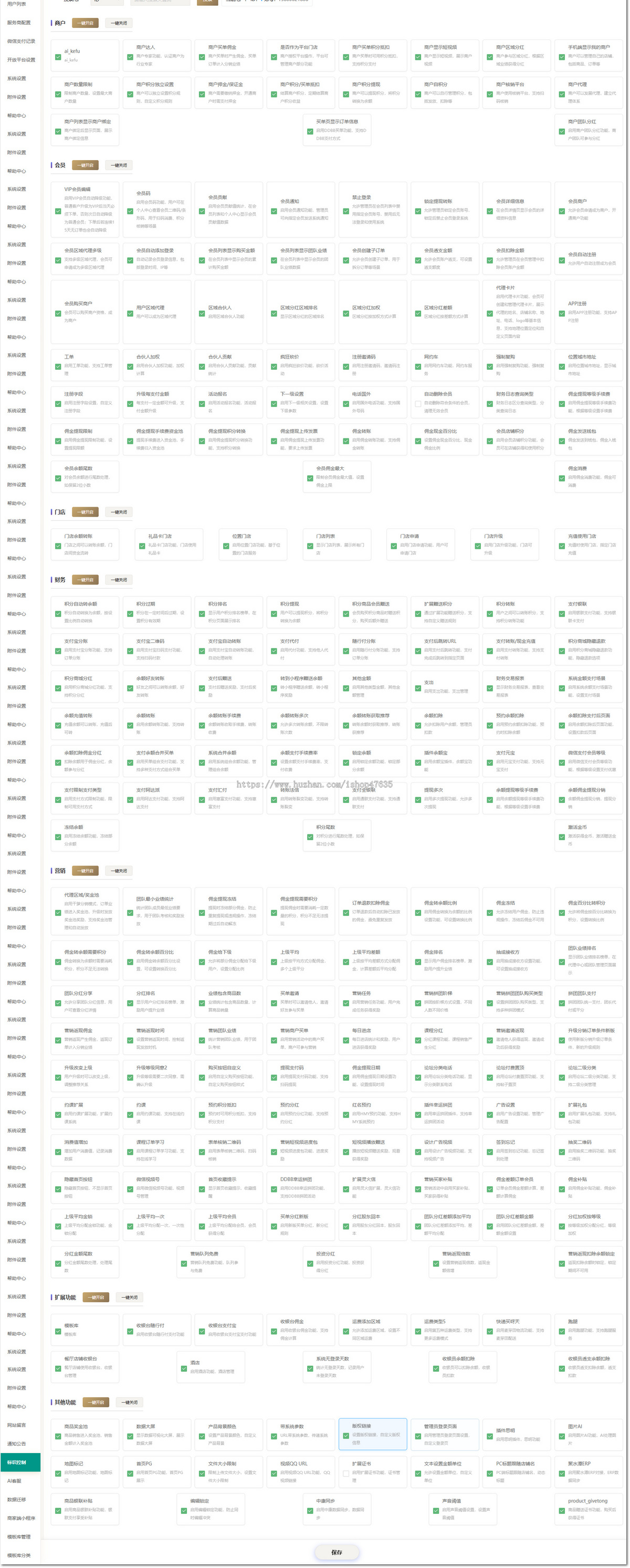Go to 数据迁移 in the sidebar
This screenshot has height=1568, width=630.
[x=16, y=1499]
